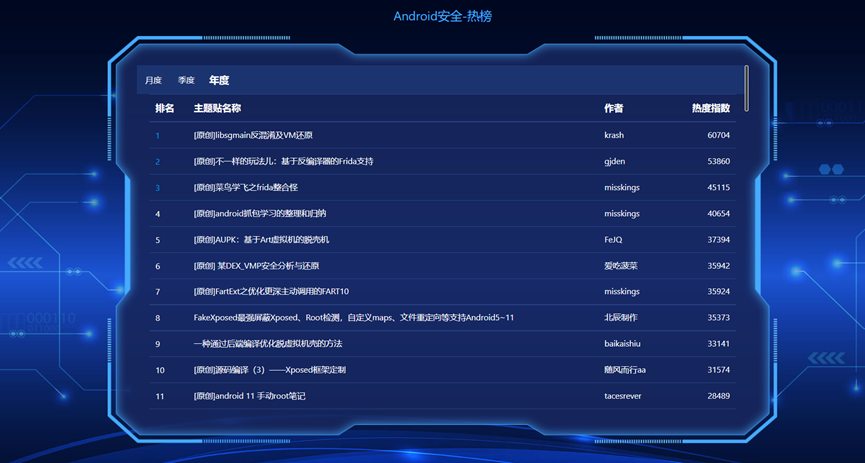Click the 热度指数 column header
Viewport: 865px width, 463px height.
click(x=711, y=108)
